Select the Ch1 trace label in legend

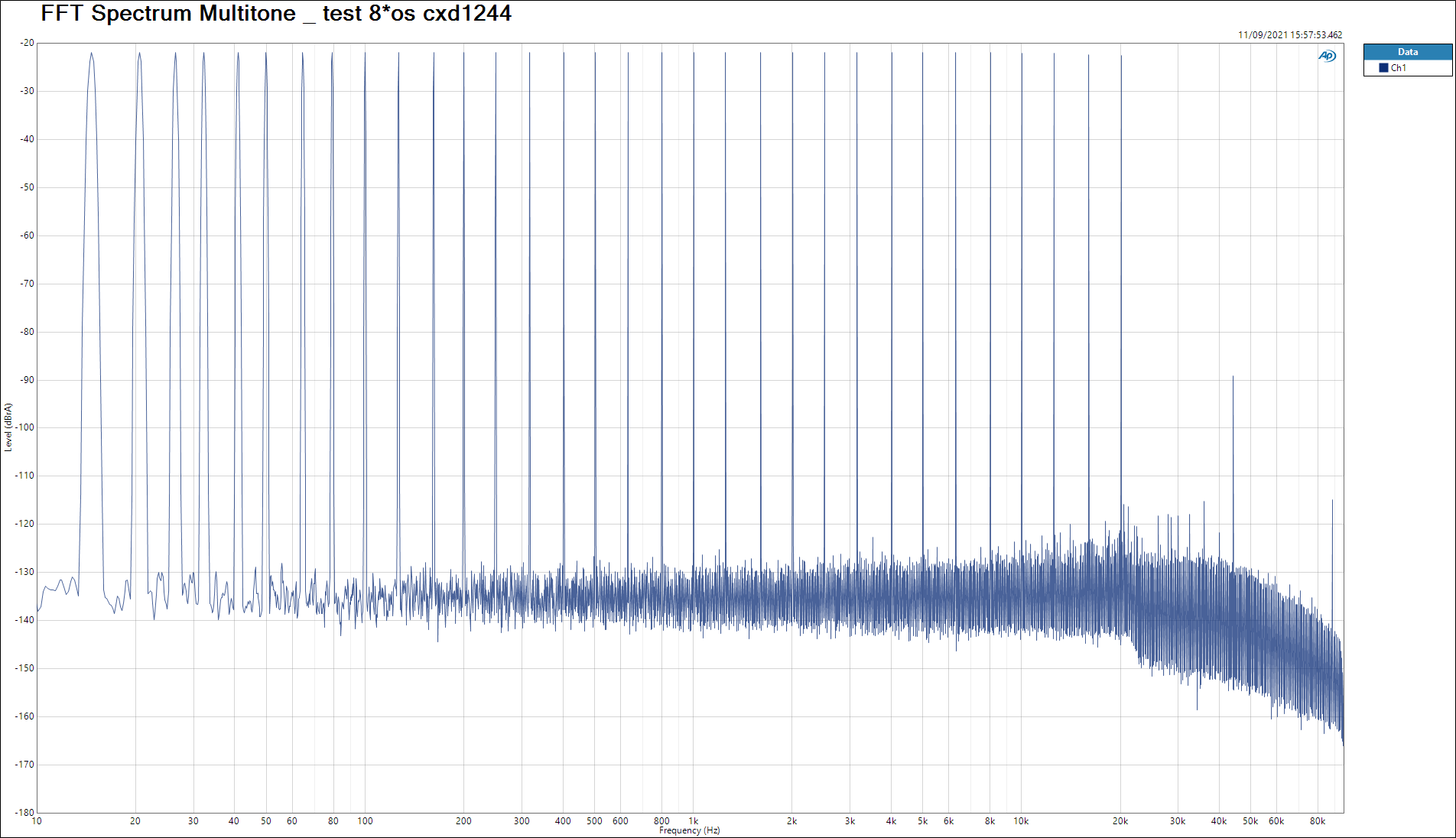coord(1399,68)
